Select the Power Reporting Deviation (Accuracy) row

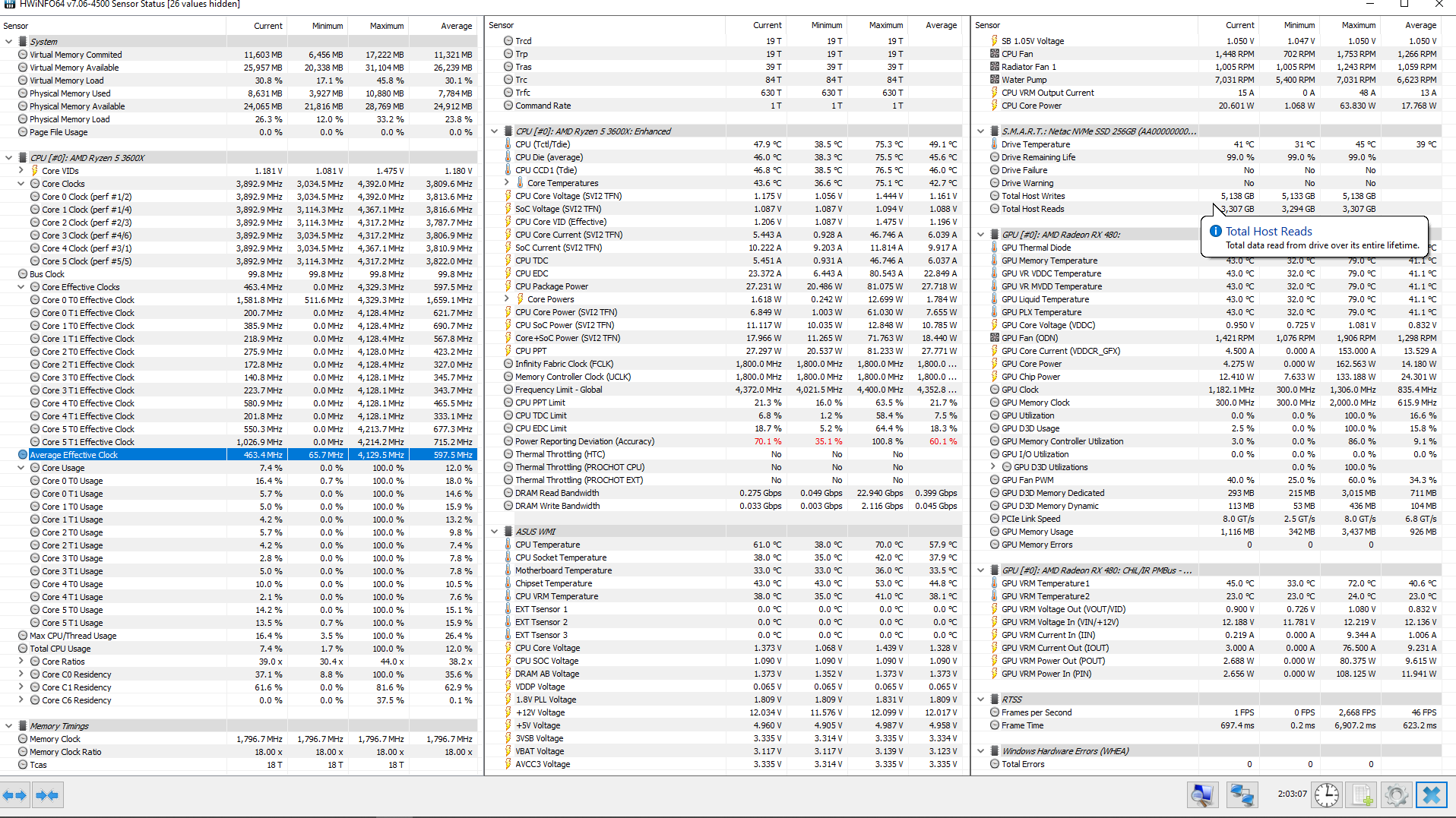[x=724, y=441]
